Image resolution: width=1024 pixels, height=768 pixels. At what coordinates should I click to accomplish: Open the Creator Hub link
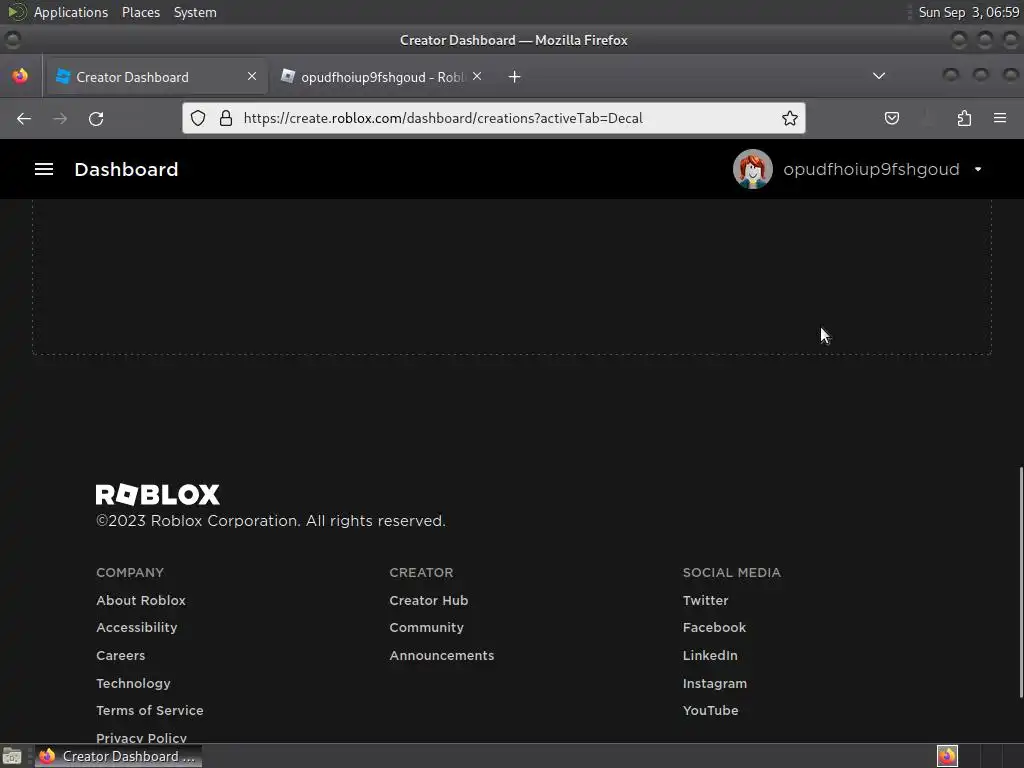click(428, 600)
